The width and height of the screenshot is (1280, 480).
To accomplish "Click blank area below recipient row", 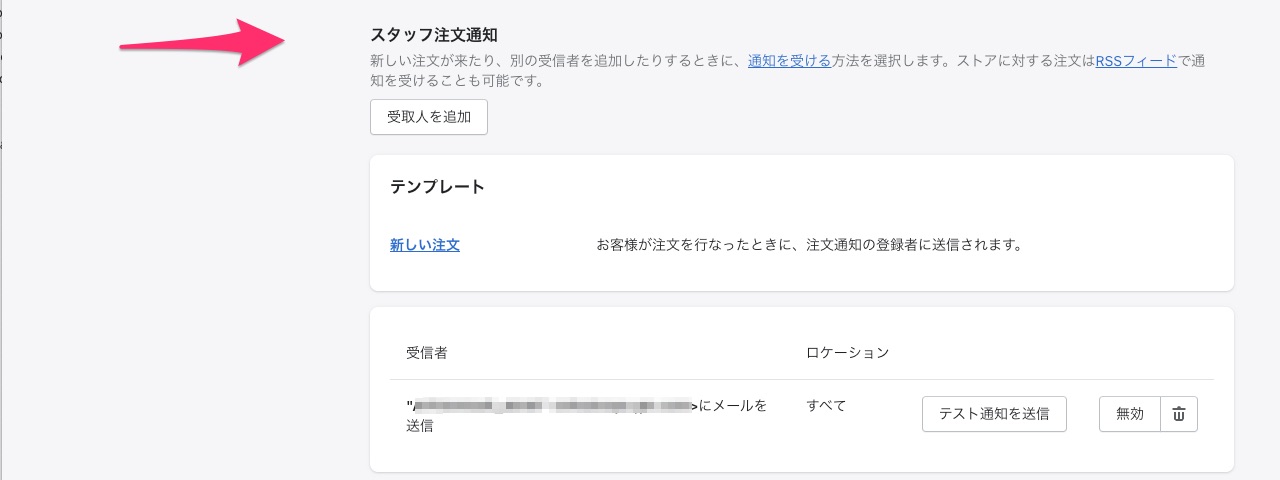I will 800,455.
